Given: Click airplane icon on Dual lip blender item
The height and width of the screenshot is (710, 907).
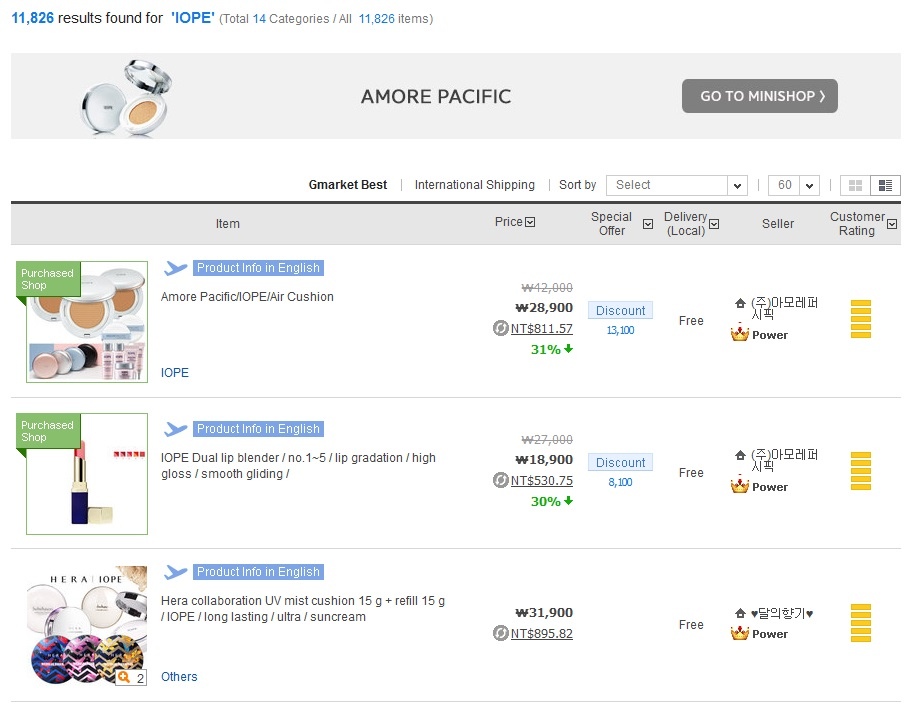Looking at the screenshot, I should click(175, 429).
